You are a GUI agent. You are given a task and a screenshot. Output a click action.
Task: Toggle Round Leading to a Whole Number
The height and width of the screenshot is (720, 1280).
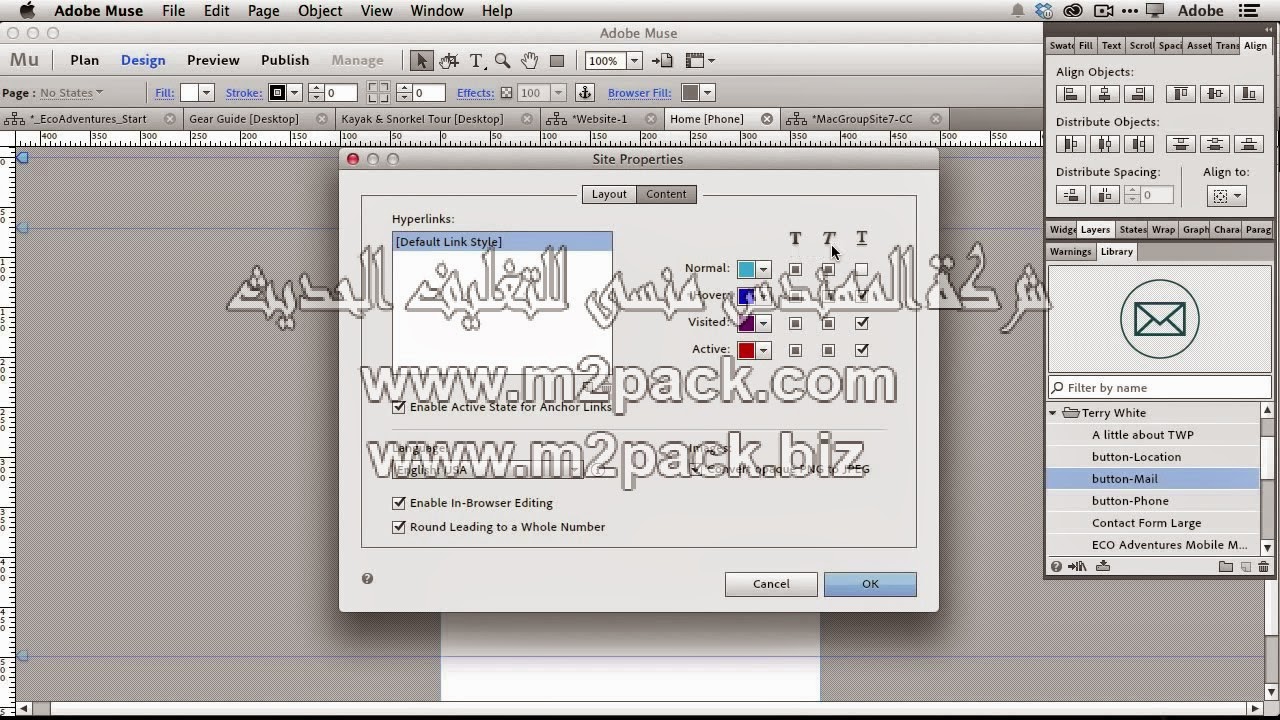pos(399,527)
